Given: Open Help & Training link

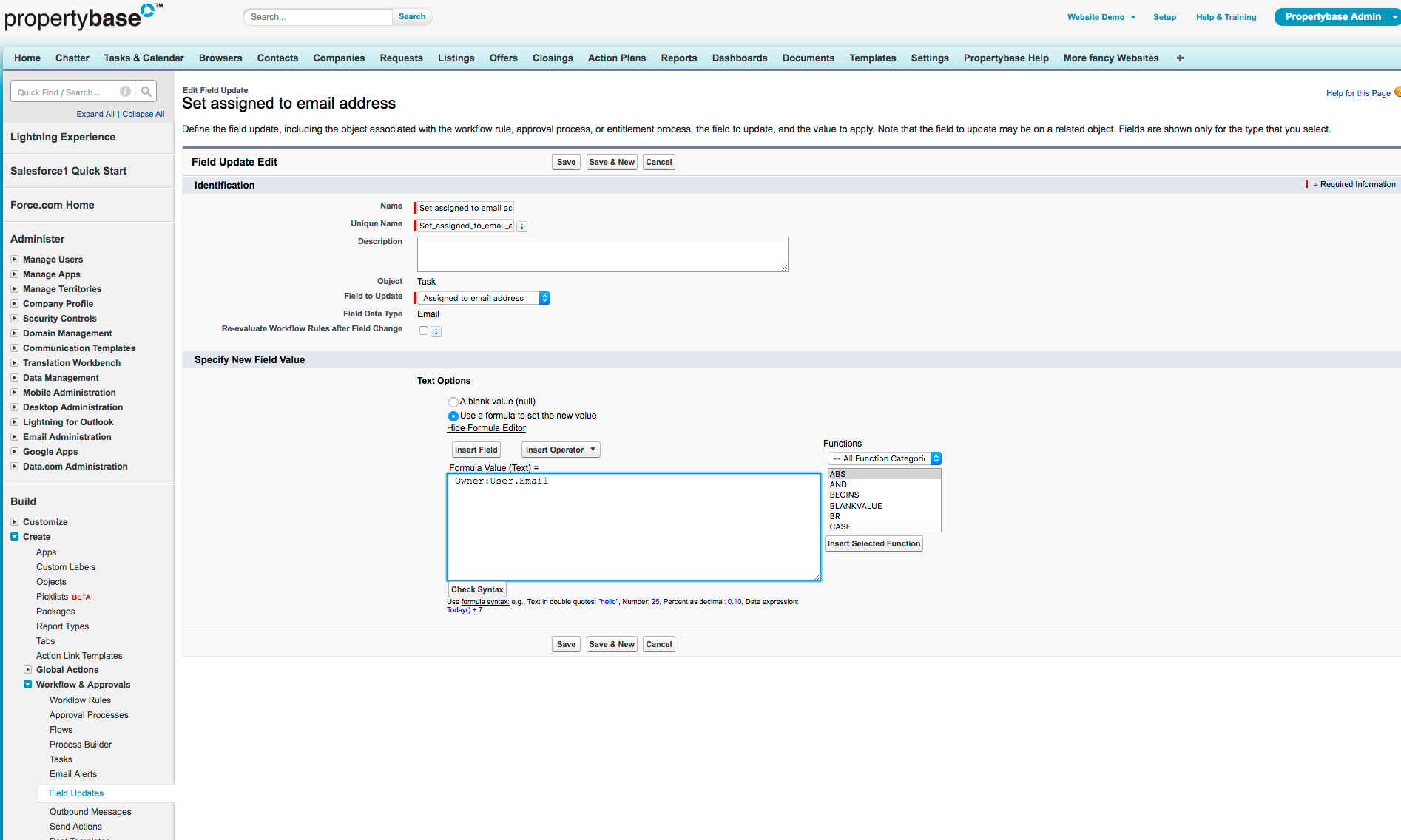Looking at the screenshot, I should 1226,17.
